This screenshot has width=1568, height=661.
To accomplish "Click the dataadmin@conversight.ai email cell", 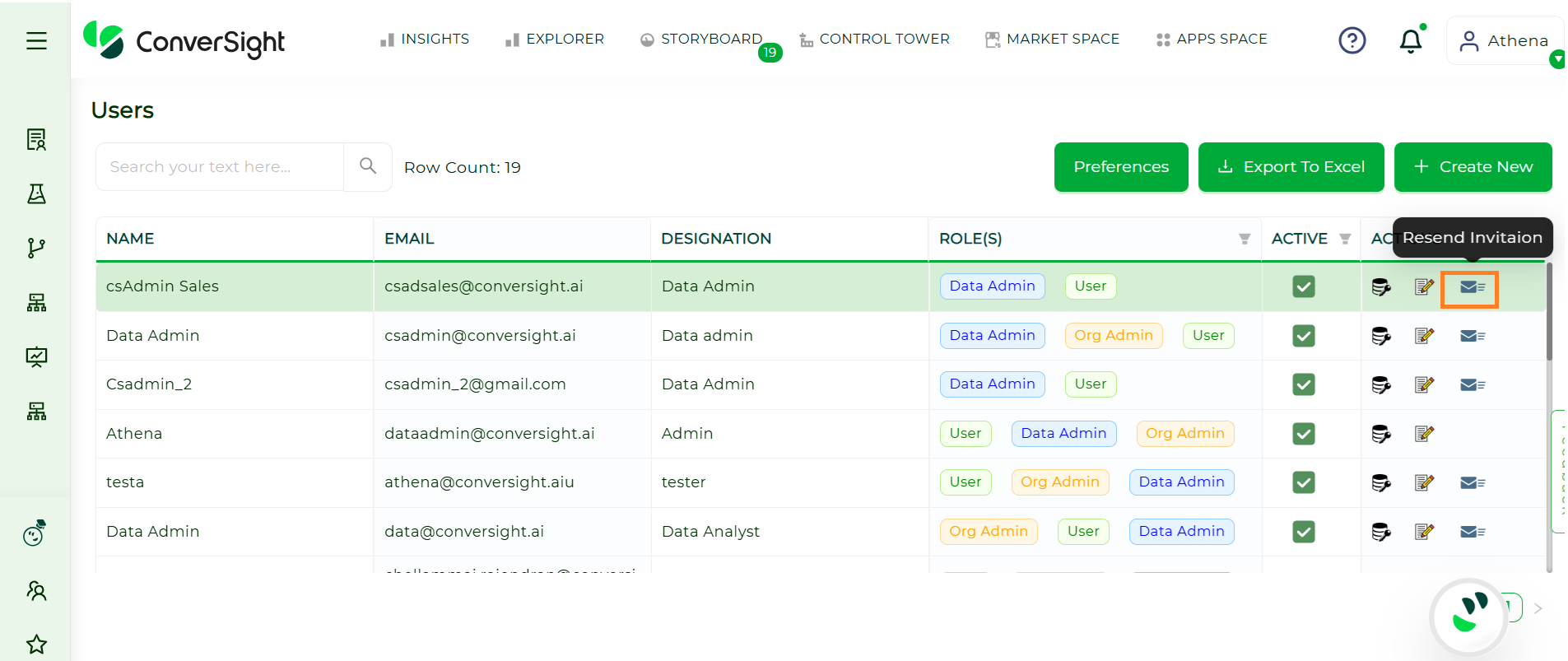I will click(512, 434).
